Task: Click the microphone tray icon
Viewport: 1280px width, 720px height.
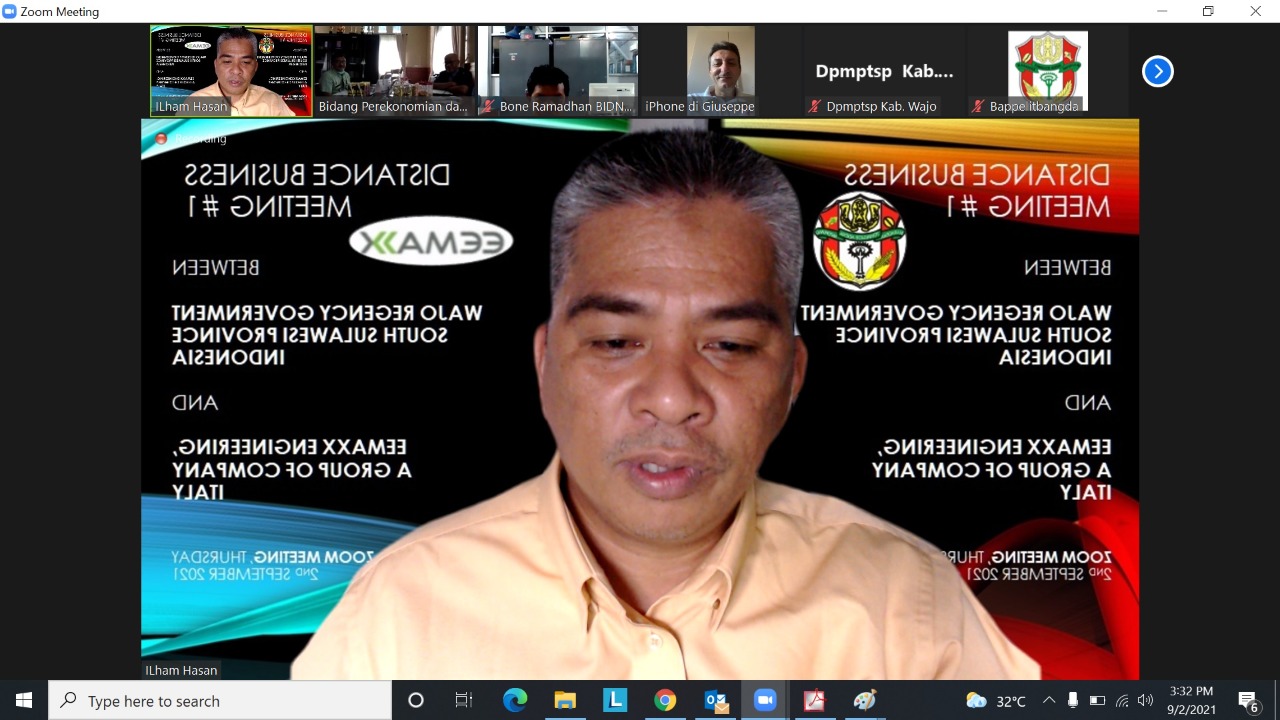Action: [x=1073, y=700]
